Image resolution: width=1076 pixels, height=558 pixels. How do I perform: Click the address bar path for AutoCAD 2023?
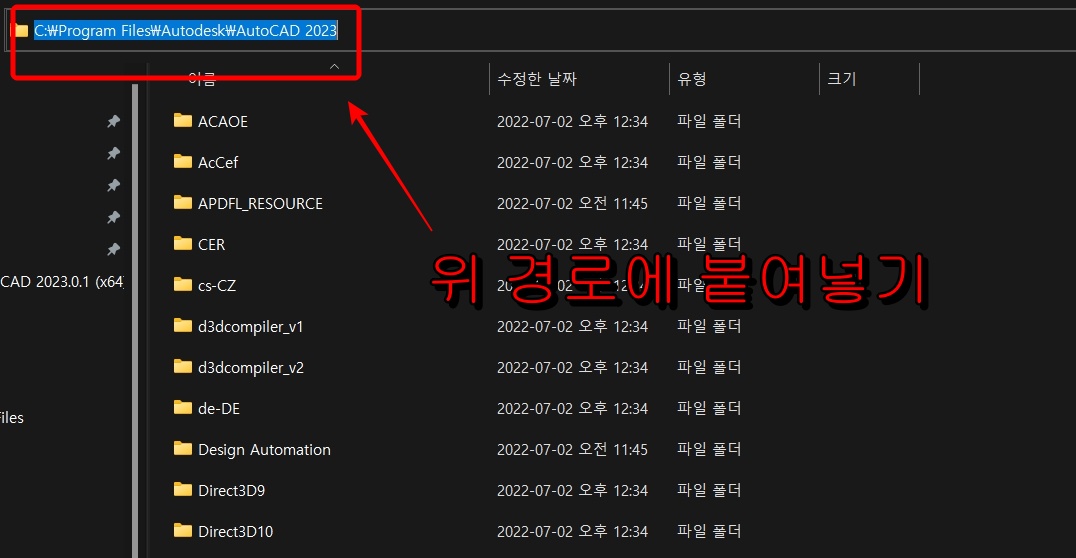(x=186, y=31)
